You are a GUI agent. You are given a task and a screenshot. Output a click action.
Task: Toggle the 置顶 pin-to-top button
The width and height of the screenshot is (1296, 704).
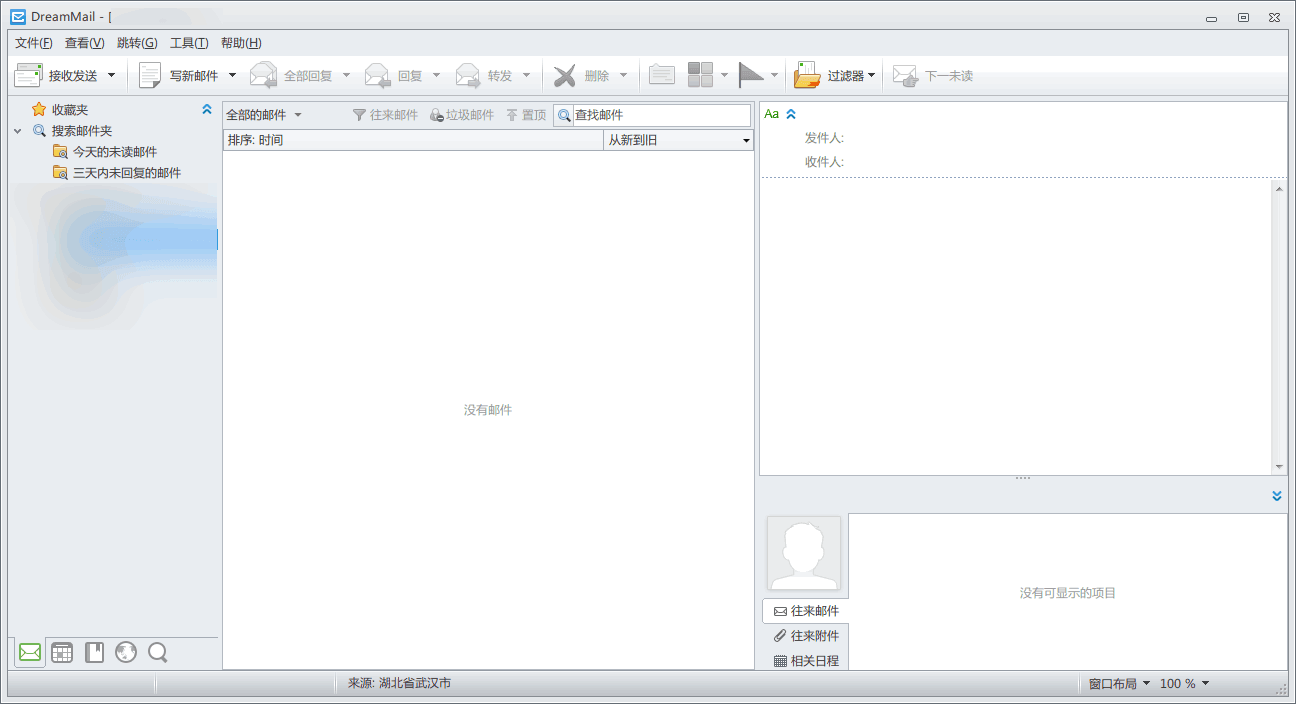pos(526,115)
